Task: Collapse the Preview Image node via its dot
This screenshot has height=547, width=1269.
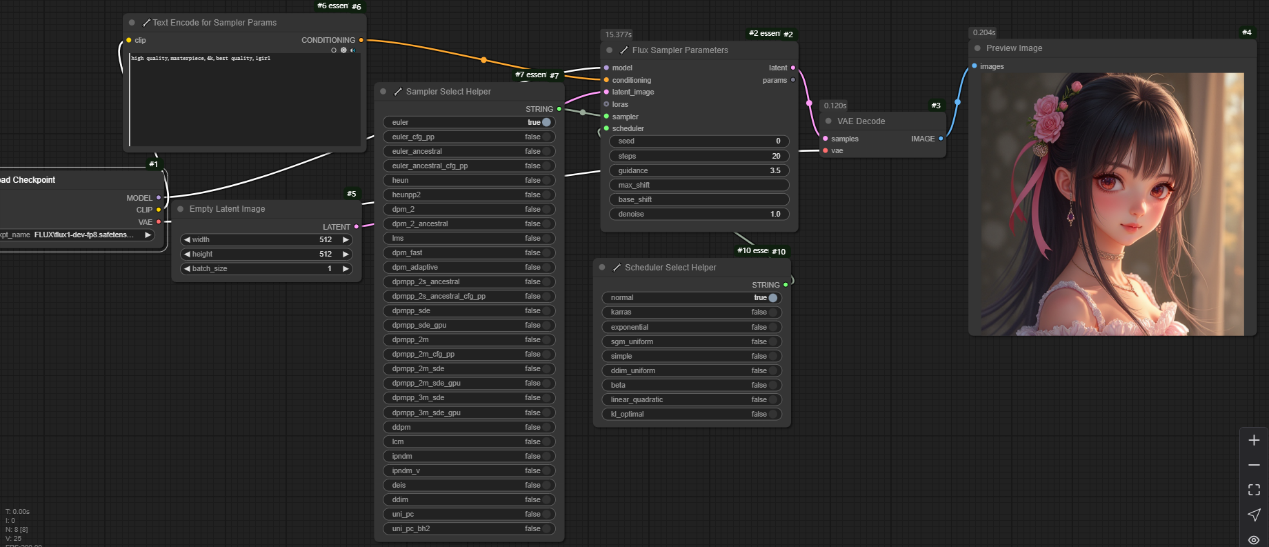Action: click(977, 48)
